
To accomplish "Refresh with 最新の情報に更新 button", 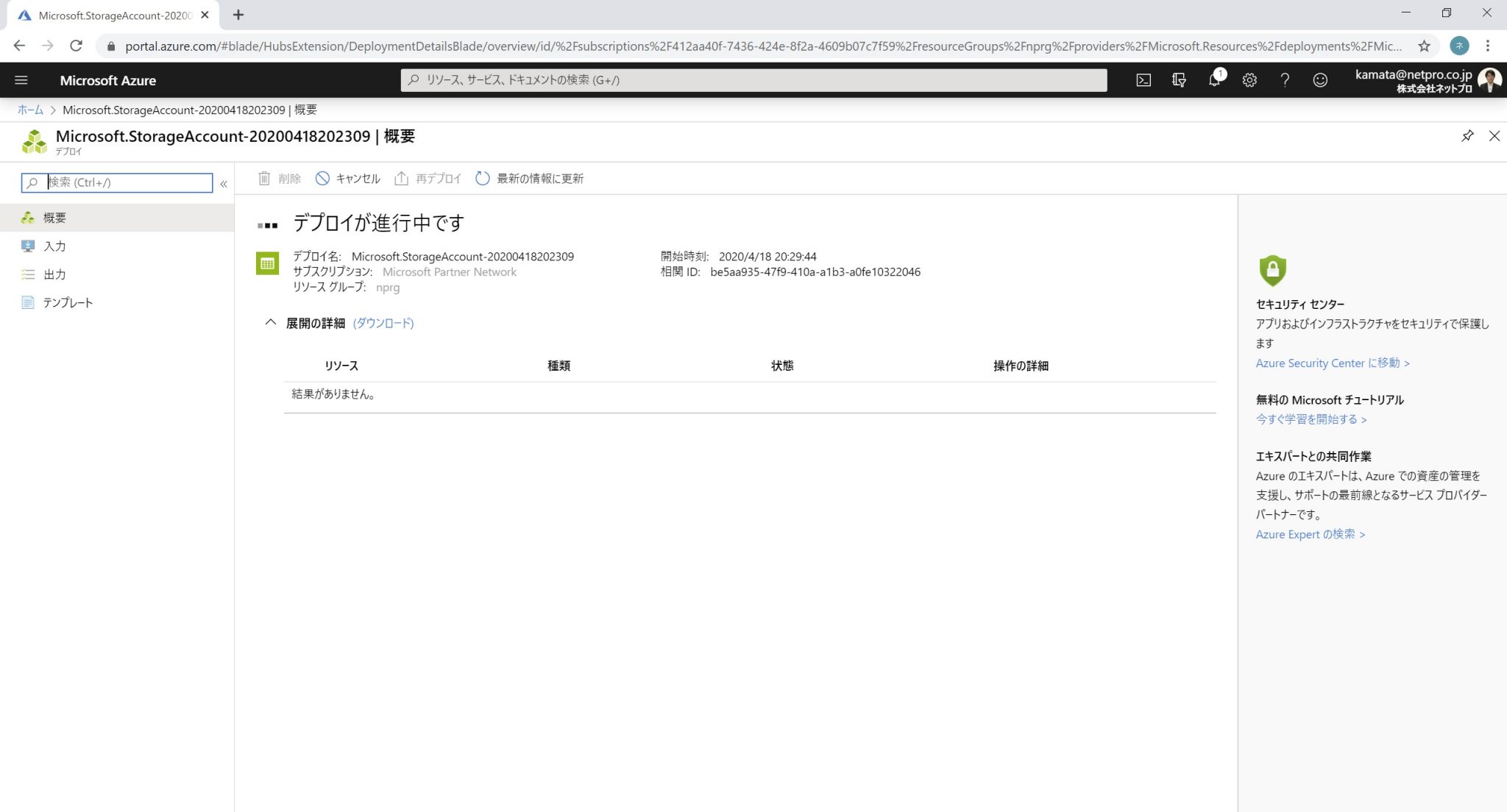I will 530,179.
